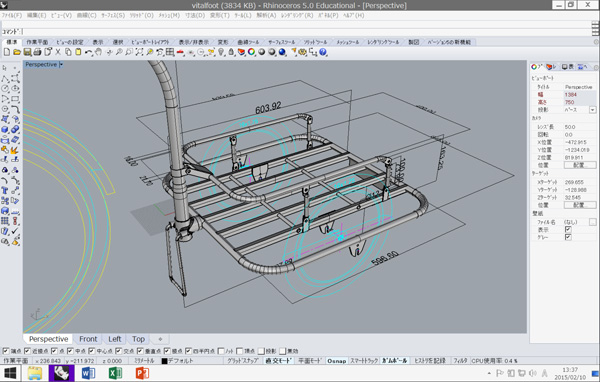Viewport: 600px width, 382px height.
Task: Select the Array grid tool
Action: point(5,221)
